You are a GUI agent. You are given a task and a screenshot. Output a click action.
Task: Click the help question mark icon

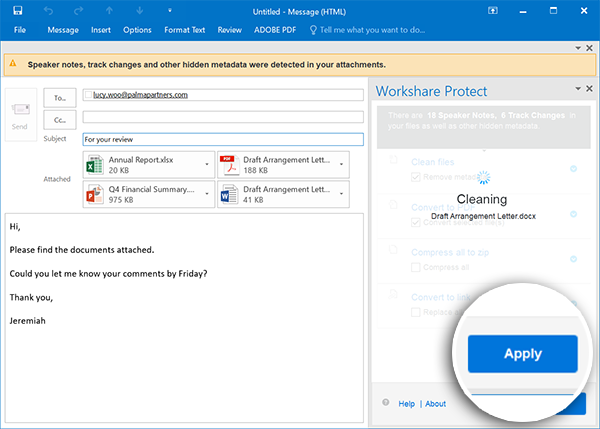[386, 403]
